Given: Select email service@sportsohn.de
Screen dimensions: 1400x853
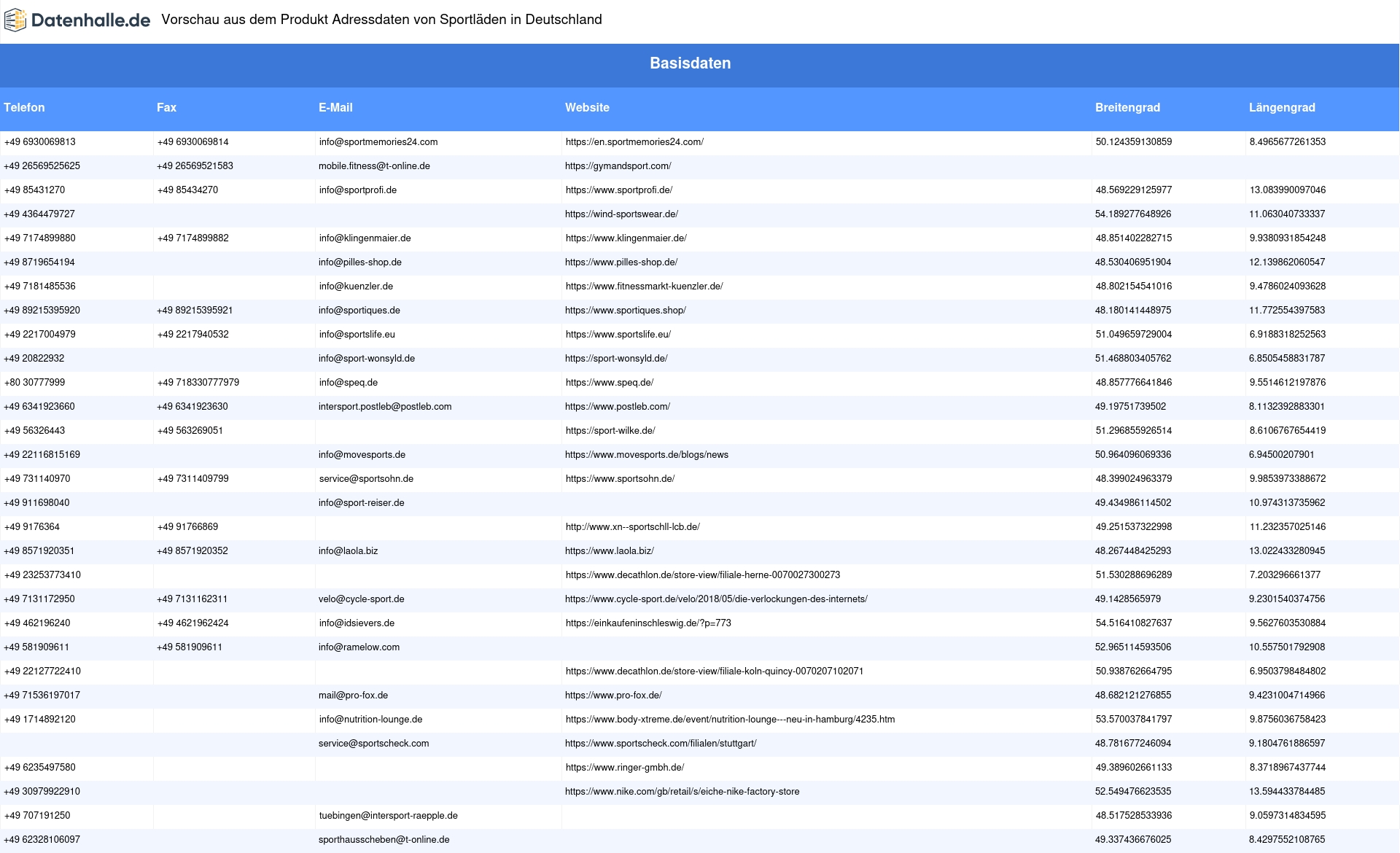Looking at the screenshot, I should 366,479.
